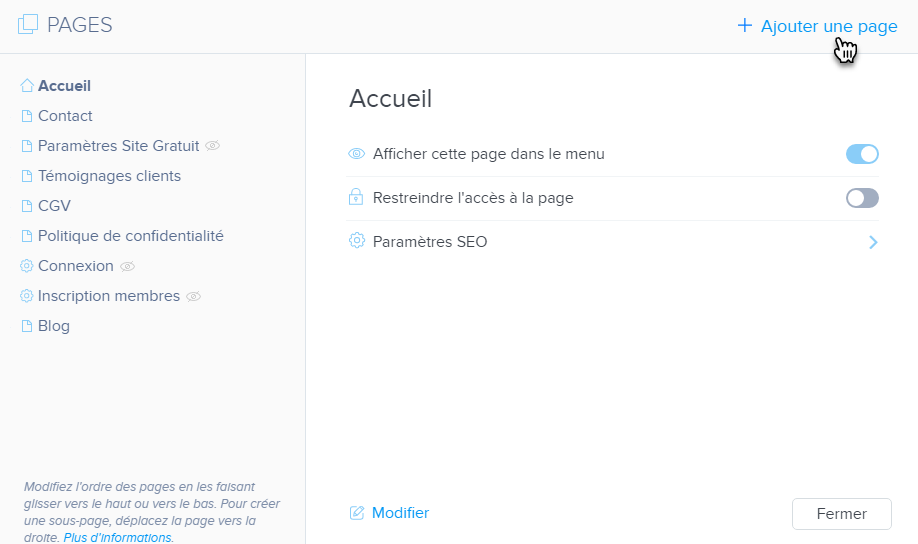The height and width of the screenshot is (544, 918).
Task: Enable Restreindre l'accès à la page
Action: pos(862,198)
